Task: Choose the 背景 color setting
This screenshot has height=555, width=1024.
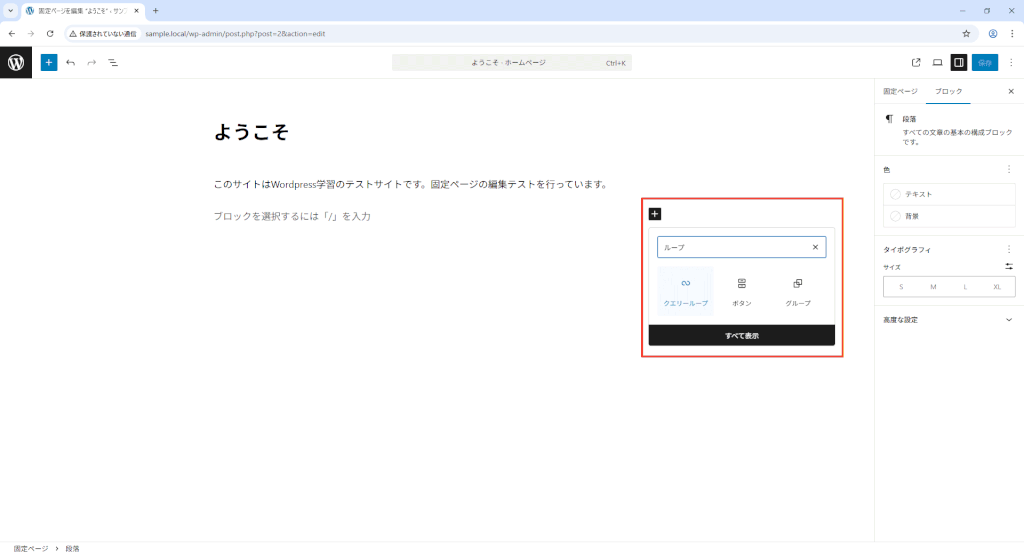Action: coord(950,216)
